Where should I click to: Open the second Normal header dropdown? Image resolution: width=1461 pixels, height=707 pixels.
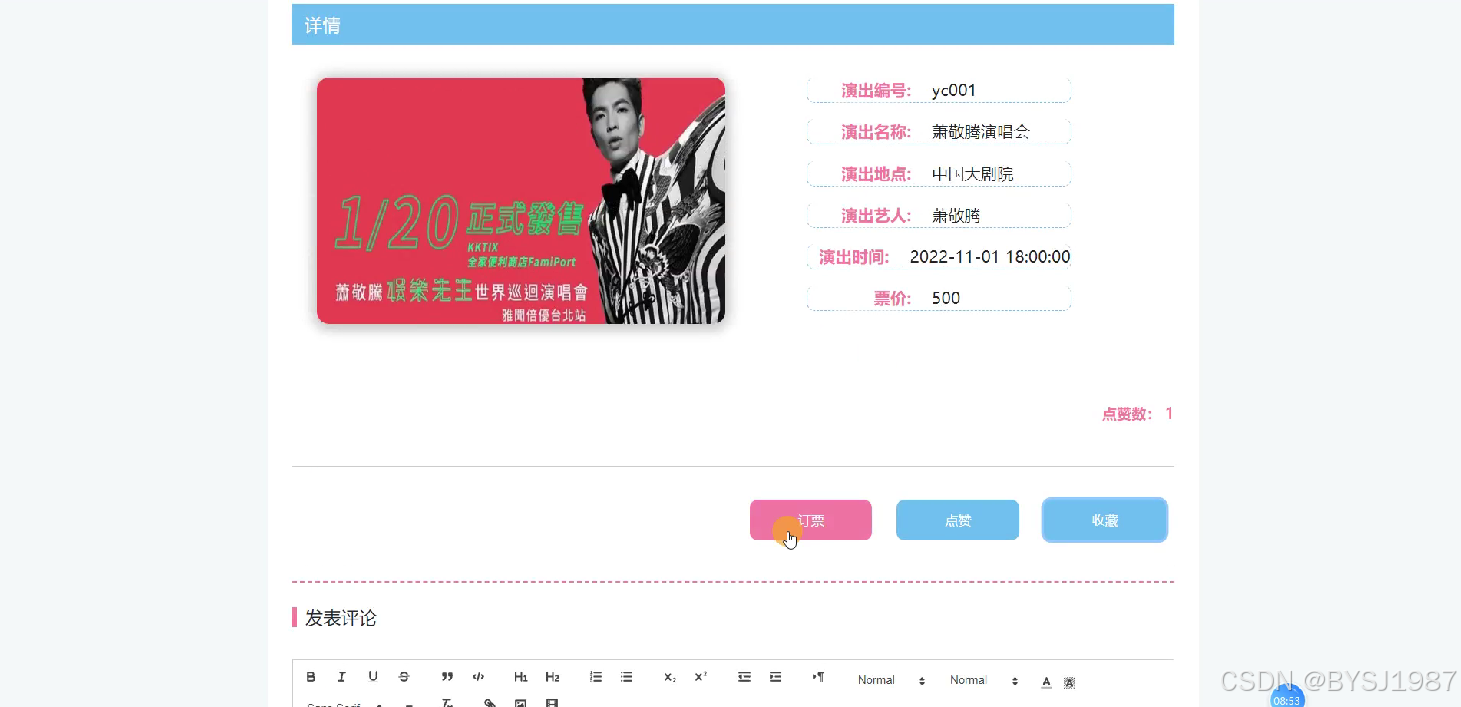click(x=984, y=680)
